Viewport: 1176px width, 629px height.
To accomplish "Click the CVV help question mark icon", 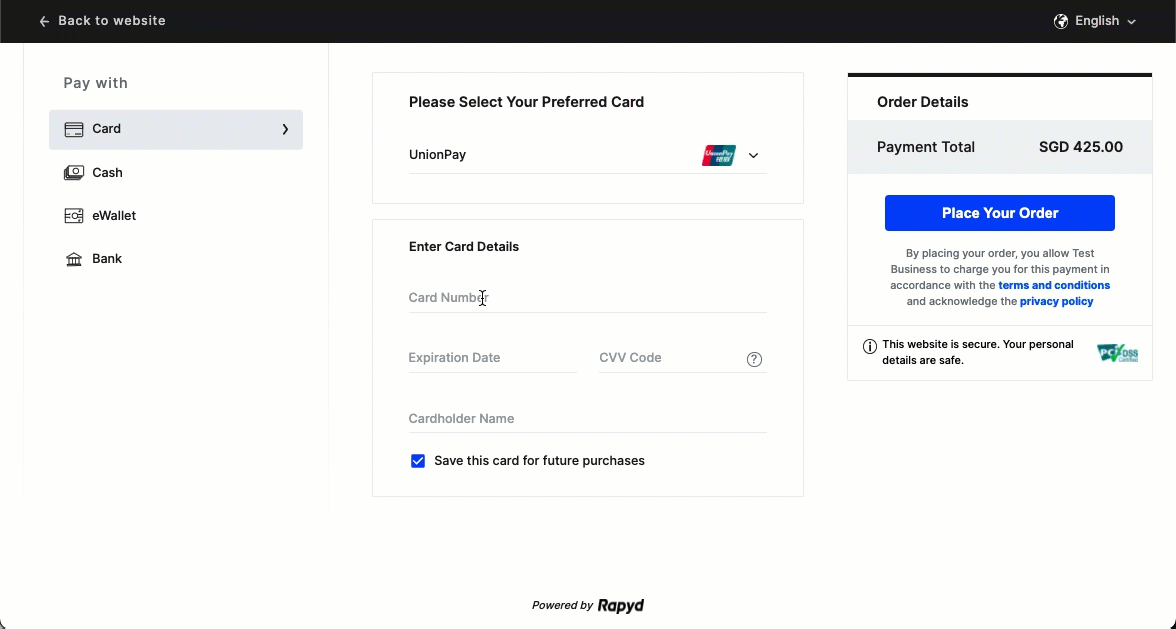I will [x=755, y=360].
